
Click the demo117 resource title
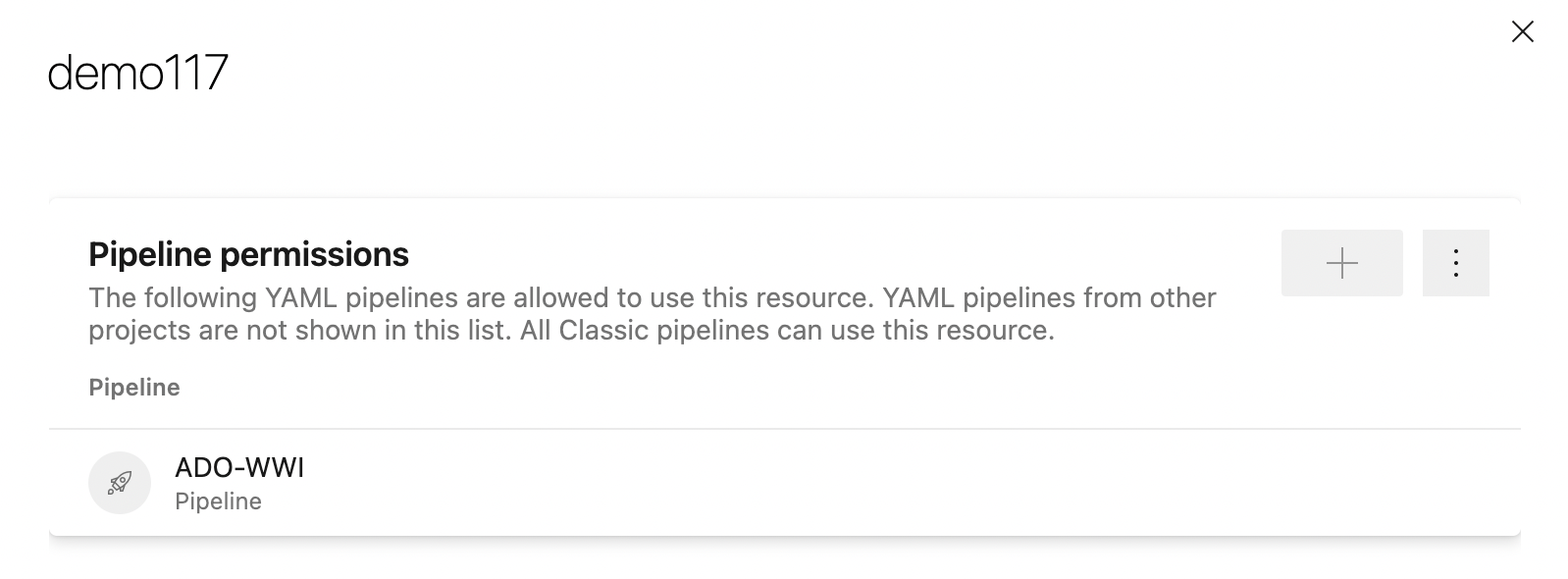pyautogui.click(x=137, y=73)
